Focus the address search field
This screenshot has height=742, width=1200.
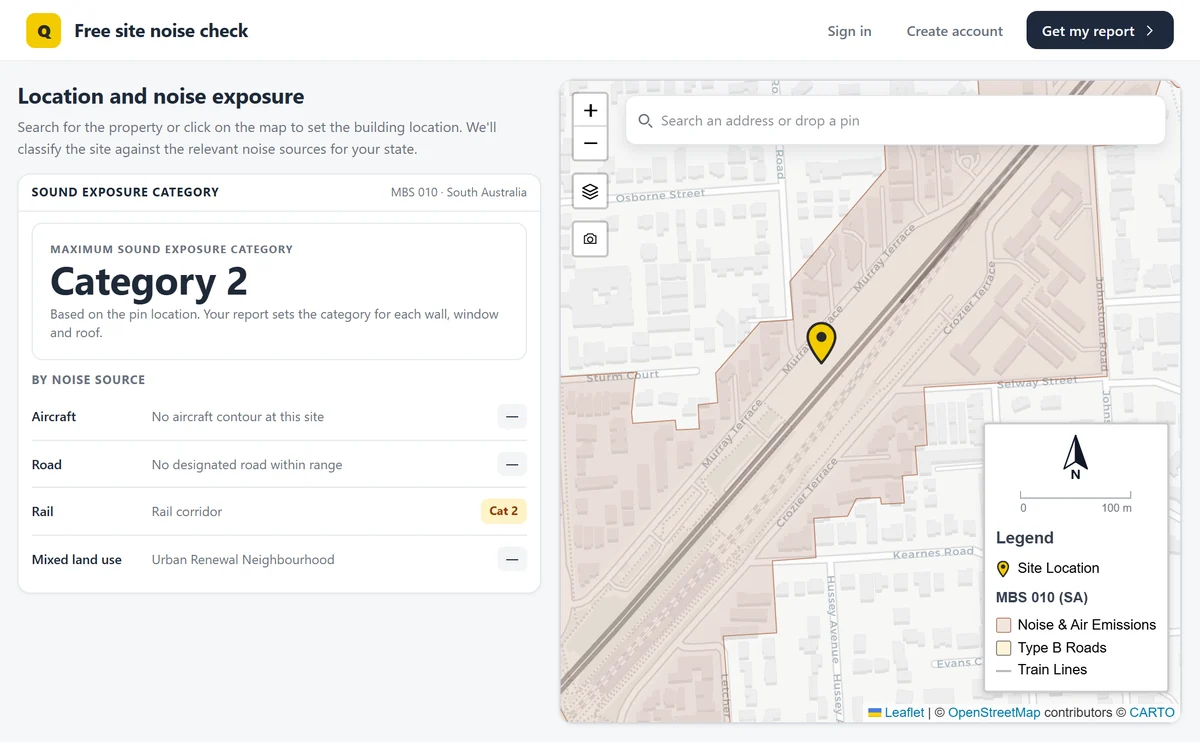coord(895,121)
